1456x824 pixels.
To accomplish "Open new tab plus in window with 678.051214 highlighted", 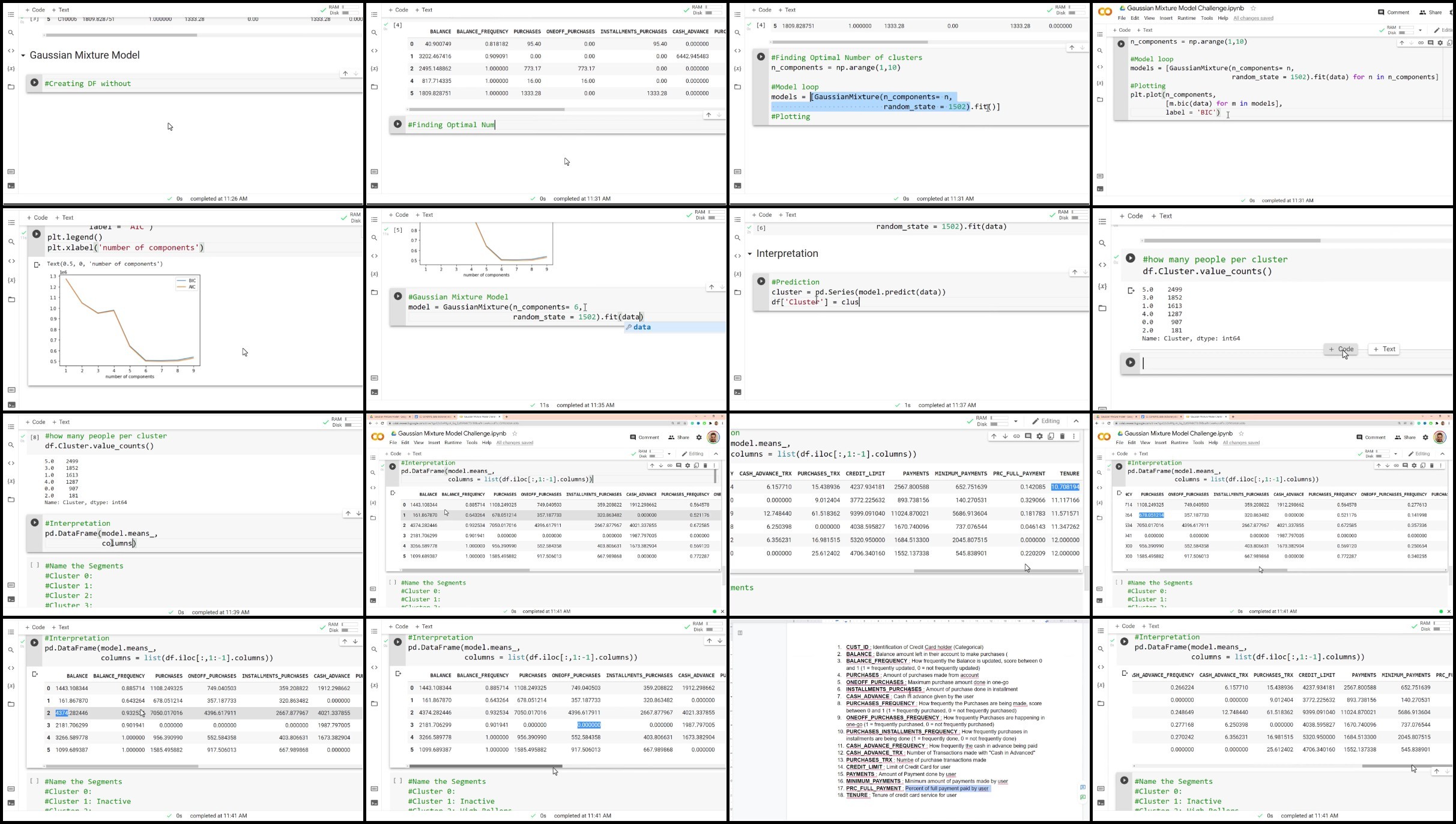I will (1233, 417).
